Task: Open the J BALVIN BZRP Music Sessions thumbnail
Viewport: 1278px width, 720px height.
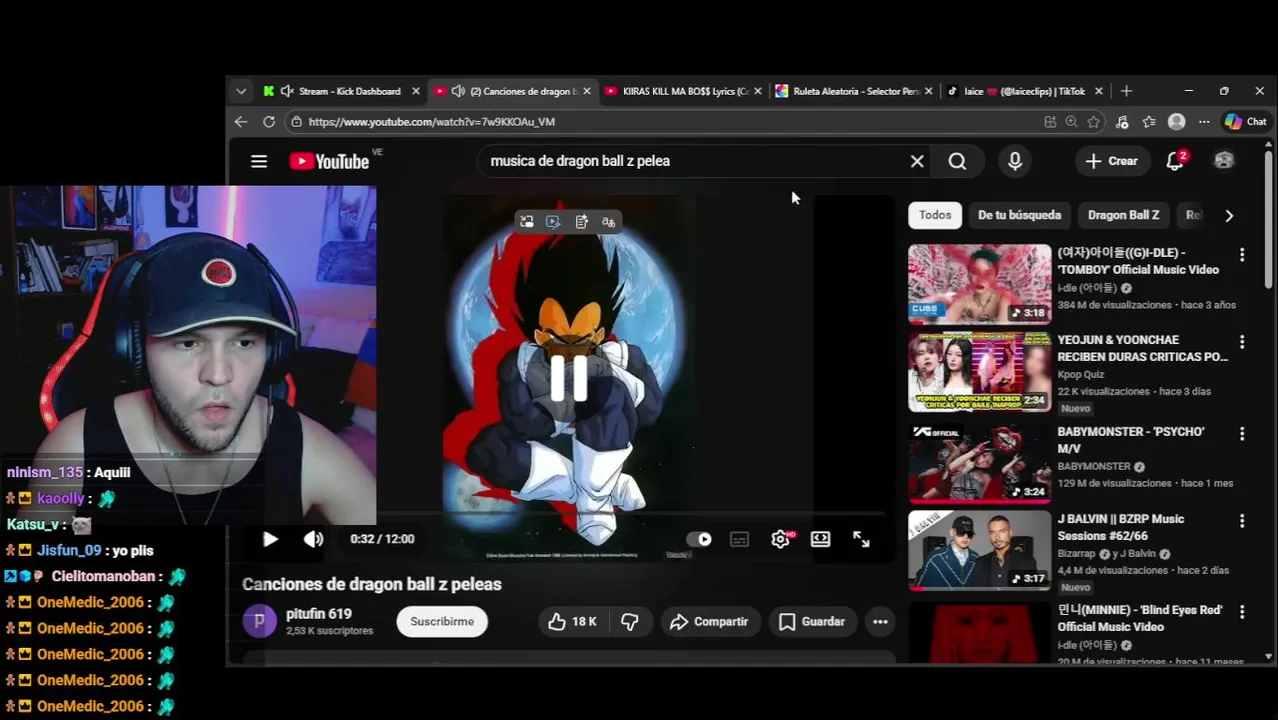Action: point(980,550)
